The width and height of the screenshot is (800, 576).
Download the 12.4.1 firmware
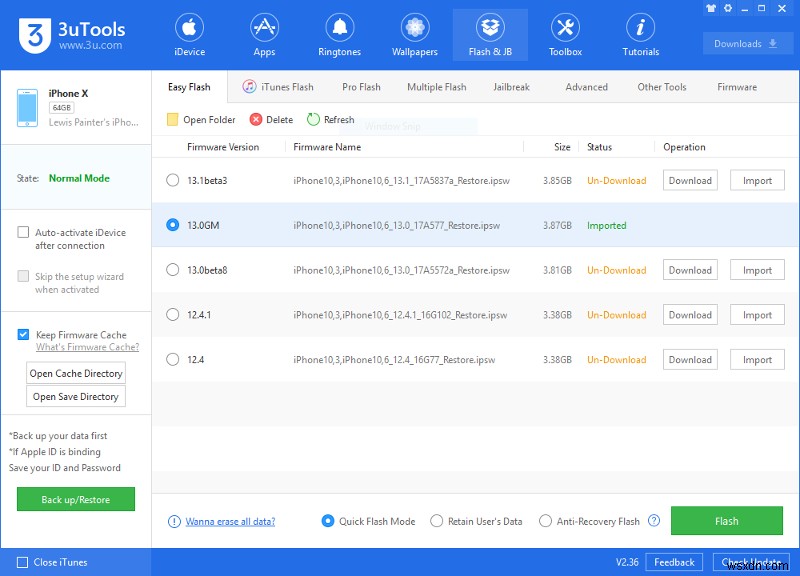coord(690,315)
